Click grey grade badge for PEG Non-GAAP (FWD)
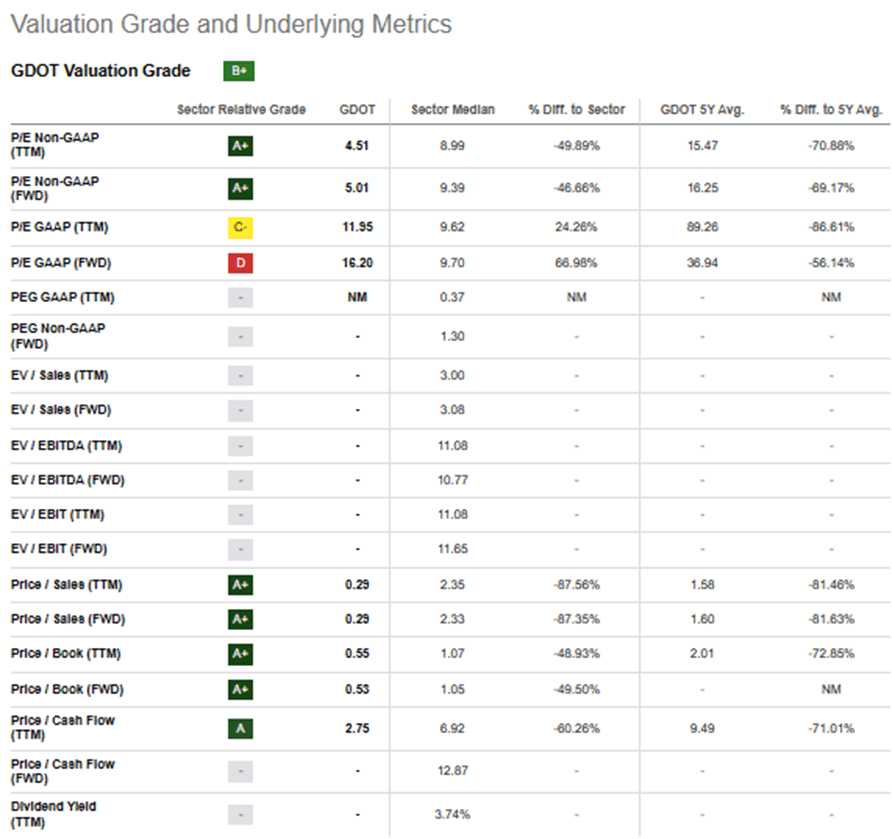Screen dimensions: 892x839 (241, 337)
